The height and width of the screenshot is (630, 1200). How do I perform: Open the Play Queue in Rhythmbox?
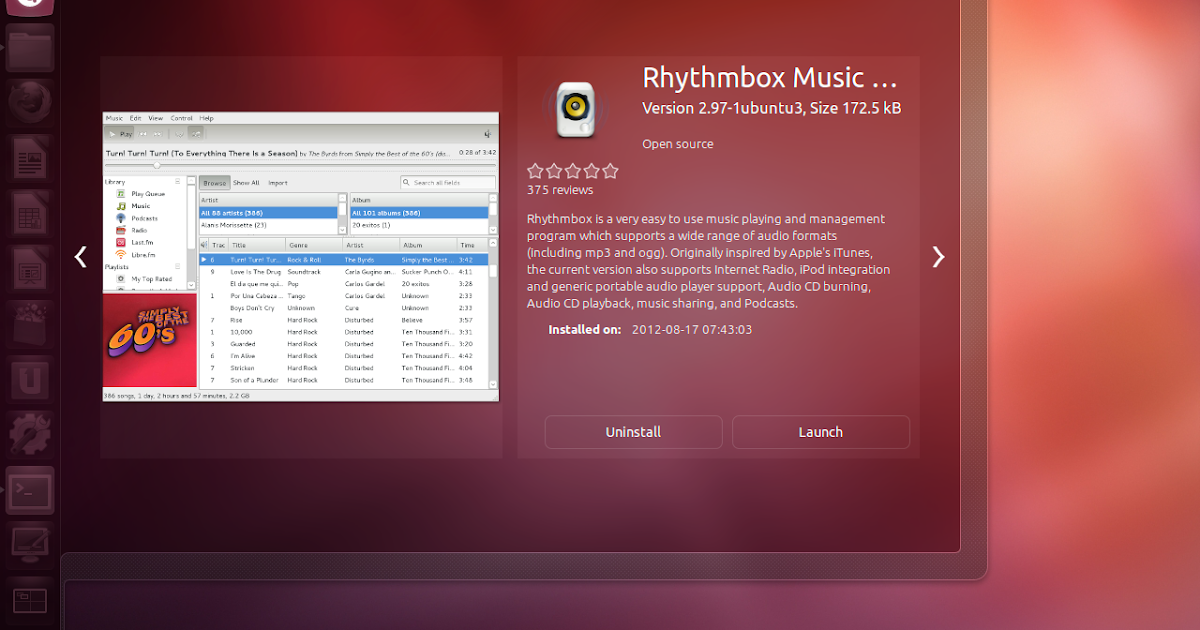click(x=148, y=194)
